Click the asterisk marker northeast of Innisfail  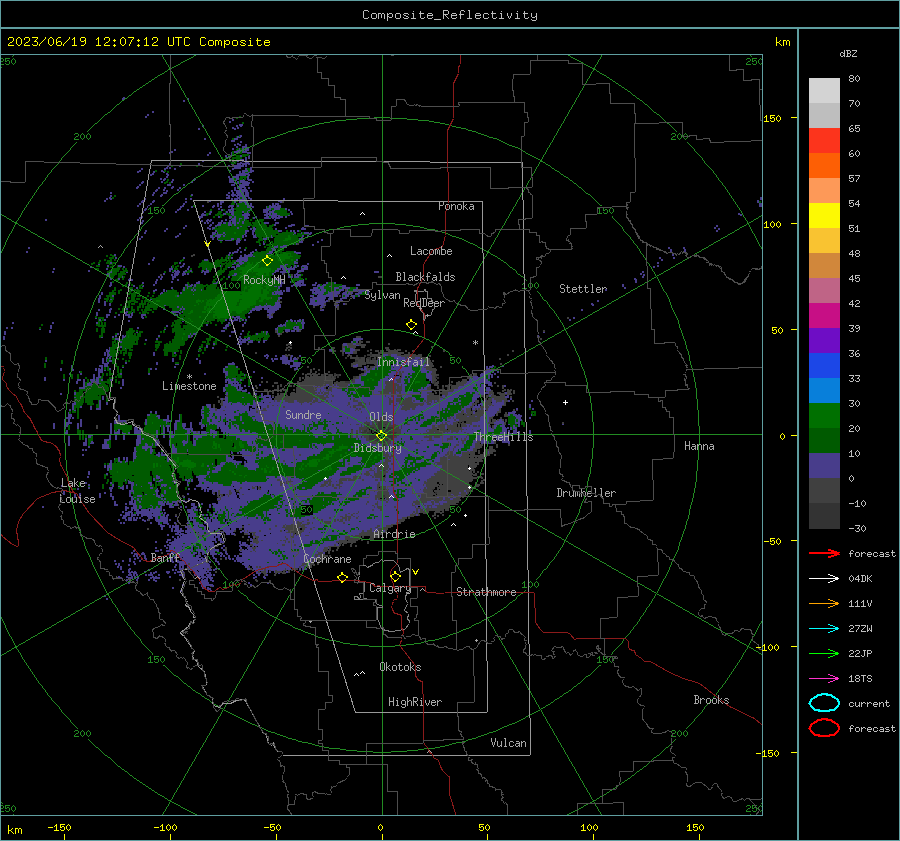tap(475, 343)
